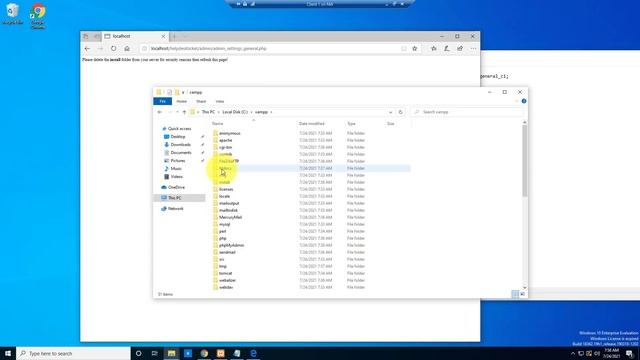Open Home ribbon tab in File Explorer
This screenshot has width=640, height=360.
[182, 101]
